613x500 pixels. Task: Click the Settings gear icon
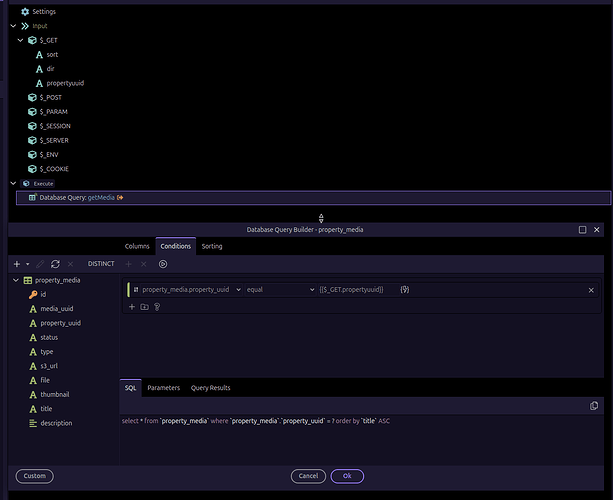(x=24, y=11)
